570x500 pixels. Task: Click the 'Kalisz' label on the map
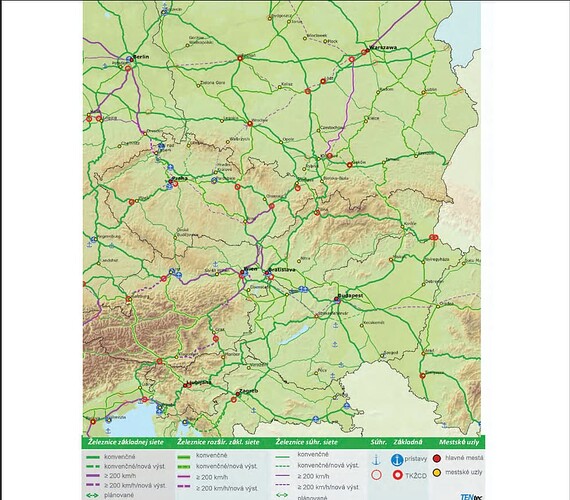pos(287,84)
